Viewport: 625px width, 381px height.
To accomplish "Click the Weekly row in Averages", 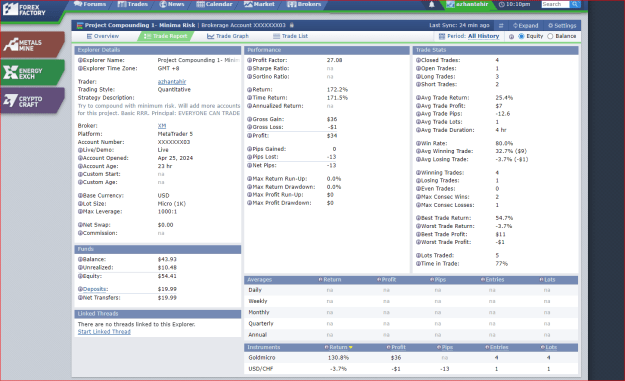I will 411,301.
